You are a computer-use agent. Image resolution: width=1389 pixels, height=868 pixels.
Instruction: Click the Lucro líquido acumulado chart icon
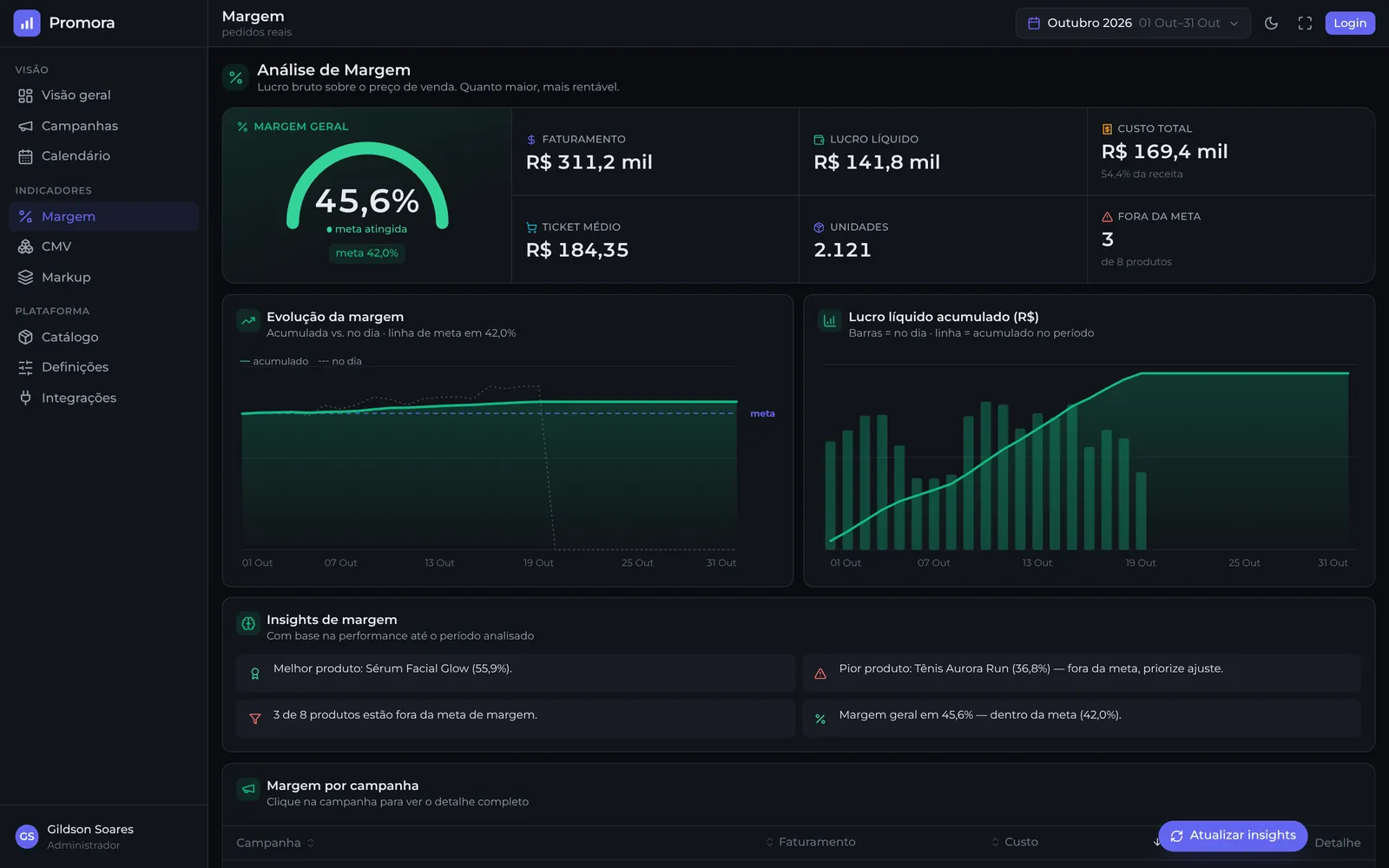(830, 320)
